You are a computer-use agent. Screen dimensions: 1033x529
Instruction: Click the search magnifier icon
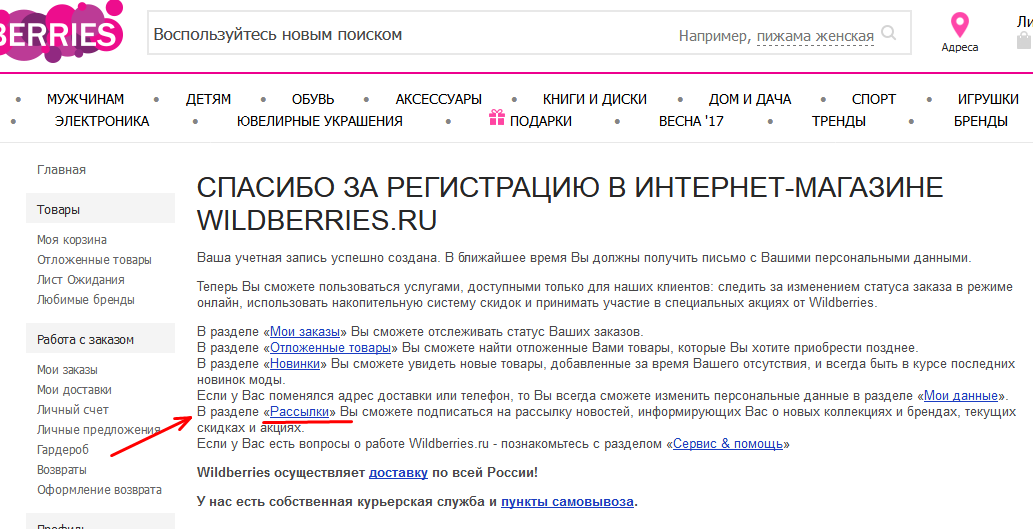coord(889,33)
